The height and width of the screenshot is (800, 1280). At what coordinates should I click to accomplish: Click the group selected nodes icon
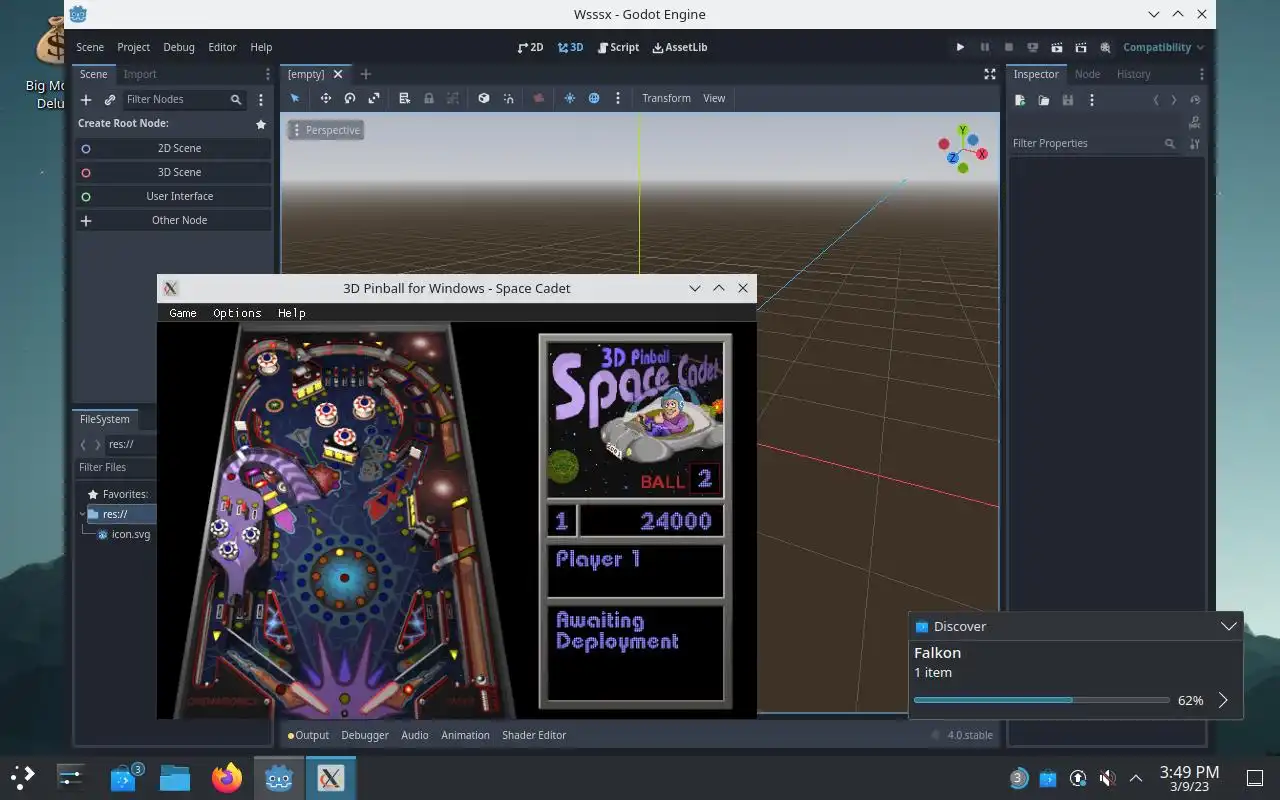[453, 98]
